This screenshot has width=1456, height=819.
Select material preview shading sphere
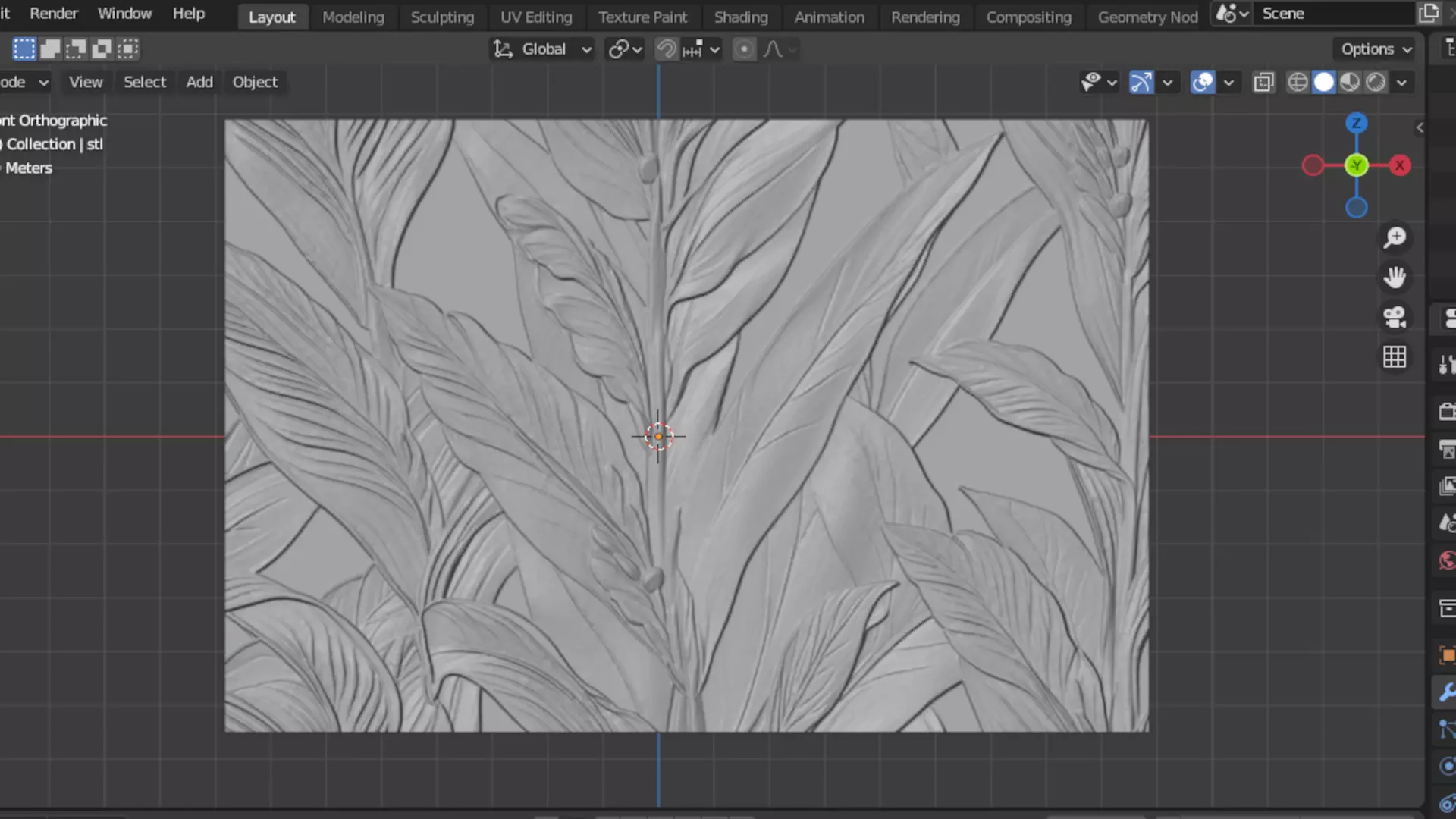point(1350,82)
